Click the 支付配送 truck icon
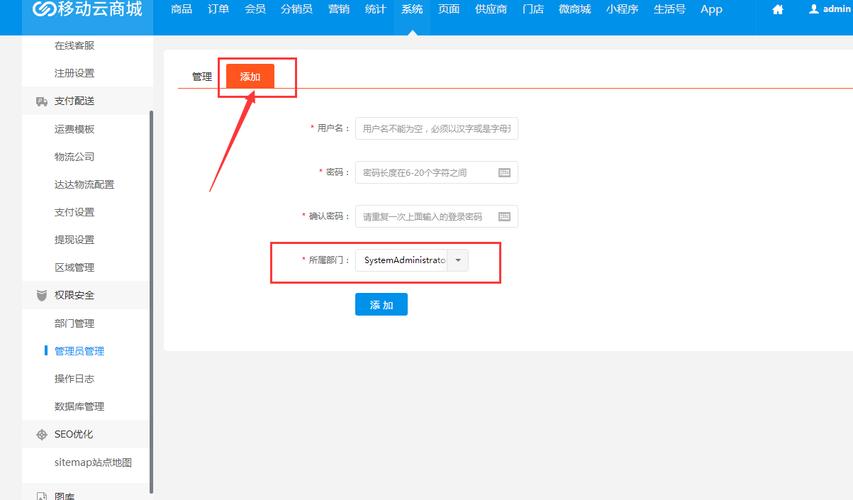This screenshot has height=500, width=853. coord(41,102)
